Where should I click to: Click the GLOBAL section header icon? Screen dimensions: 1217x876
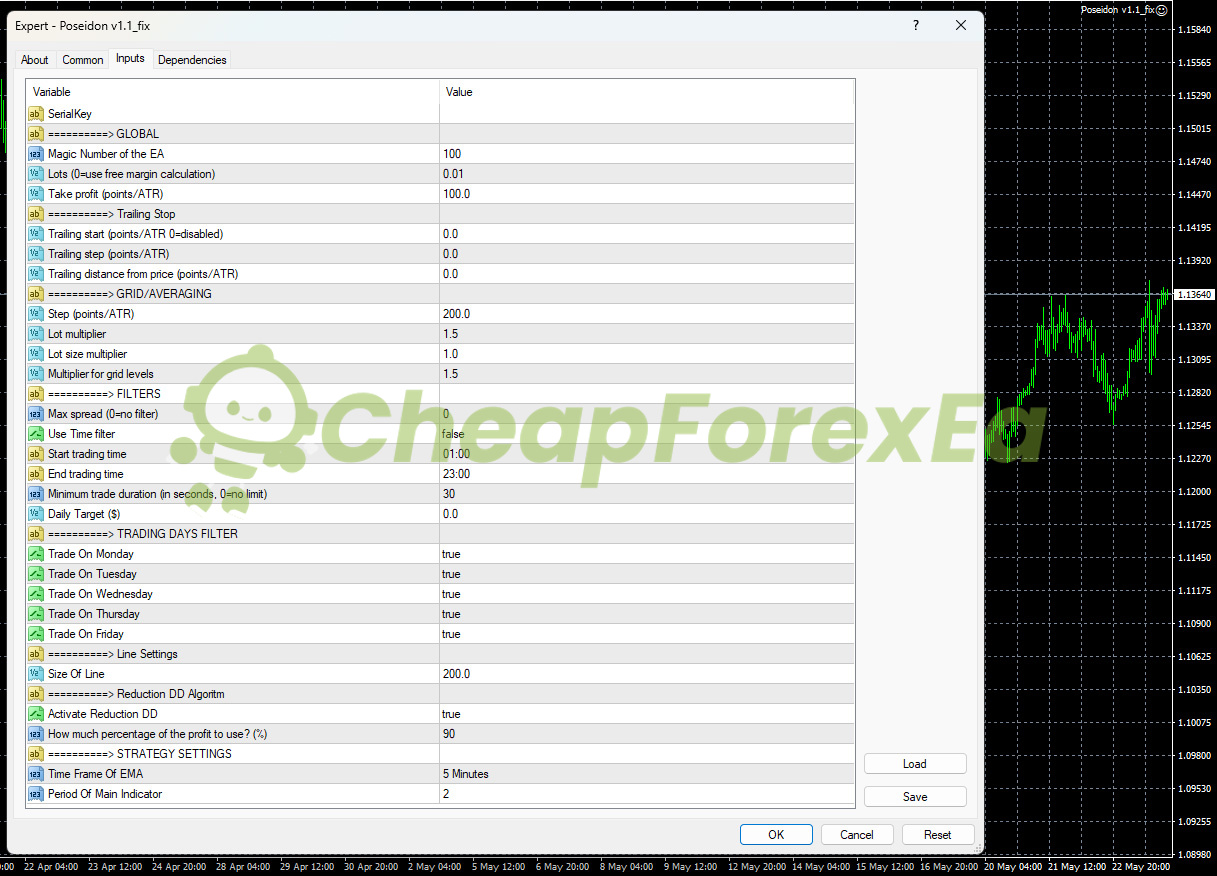tap(35, 134)
